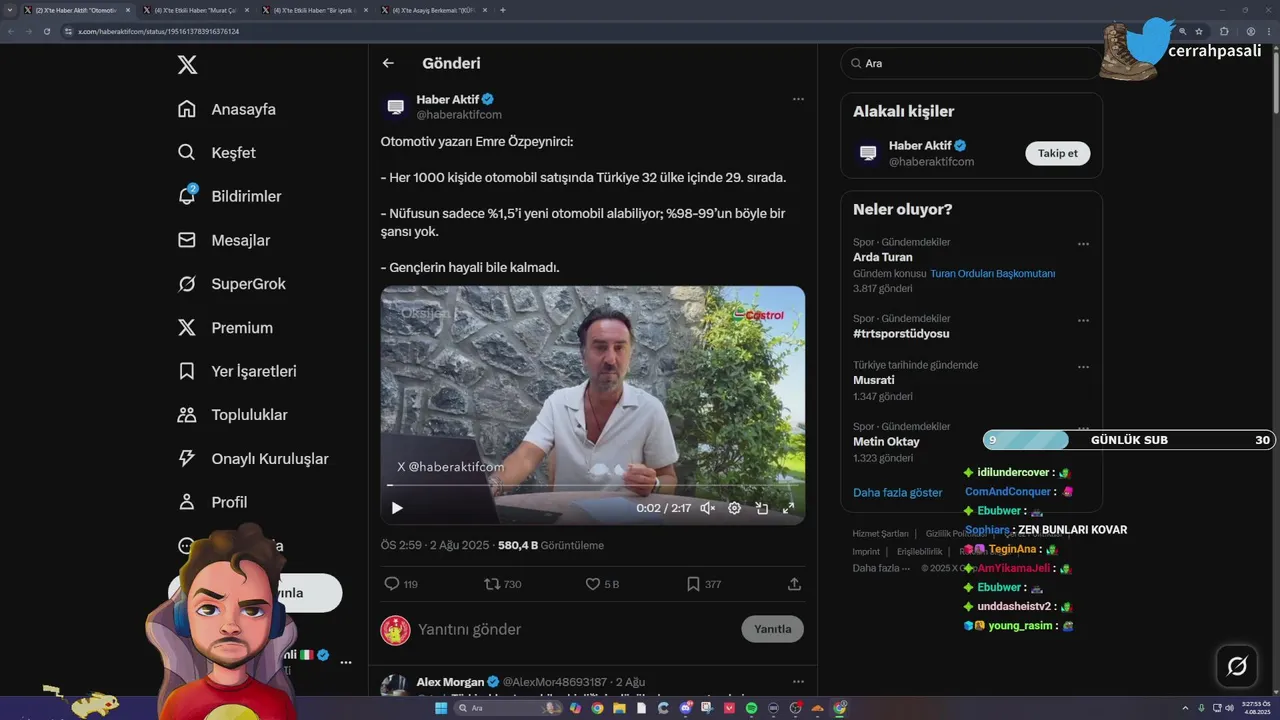Open Keşfet (Explore) page
This screenshot has width=1280, height=720.
coord(217,153)
